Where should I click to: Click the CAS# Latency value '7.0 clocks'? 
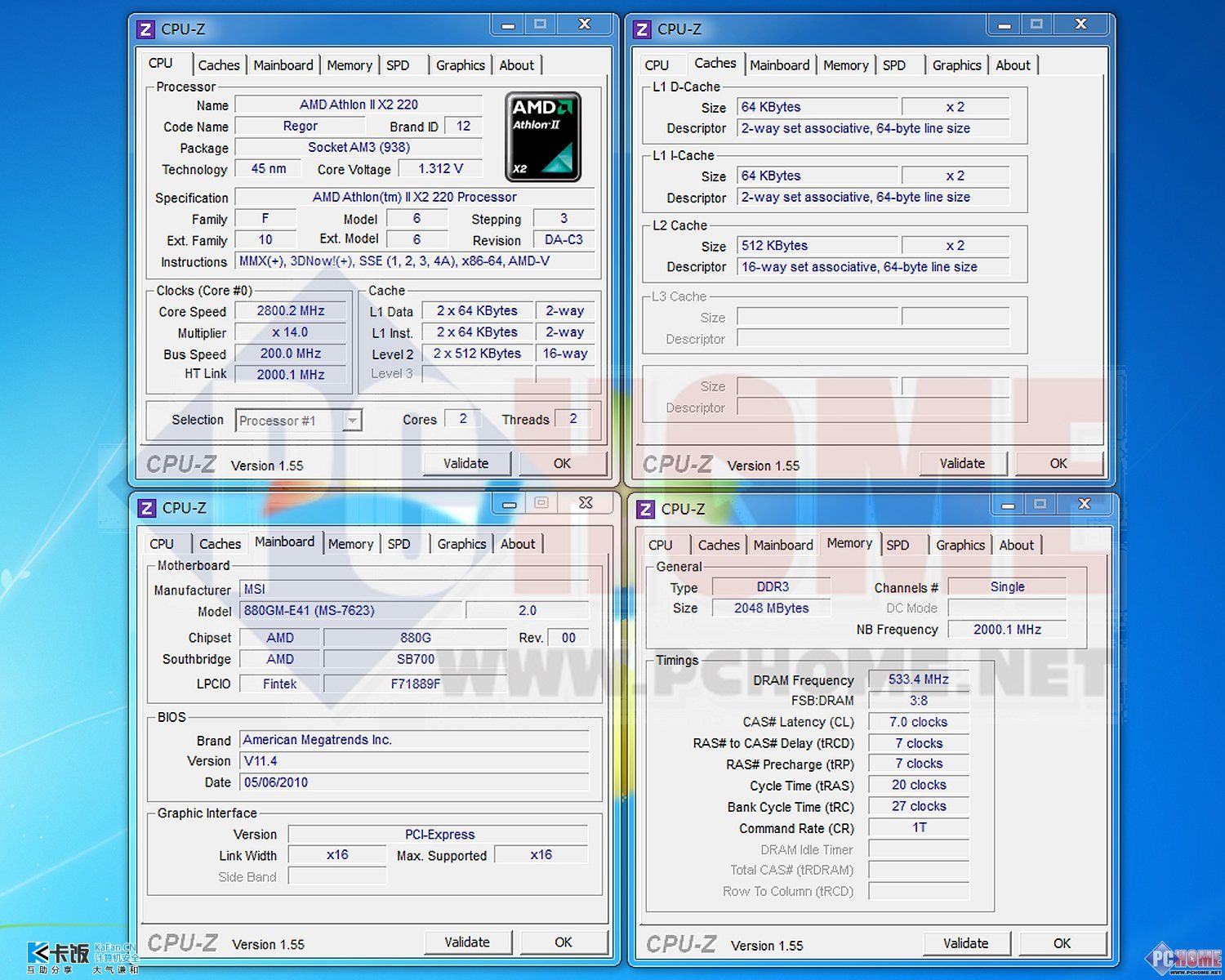point(919,722)
